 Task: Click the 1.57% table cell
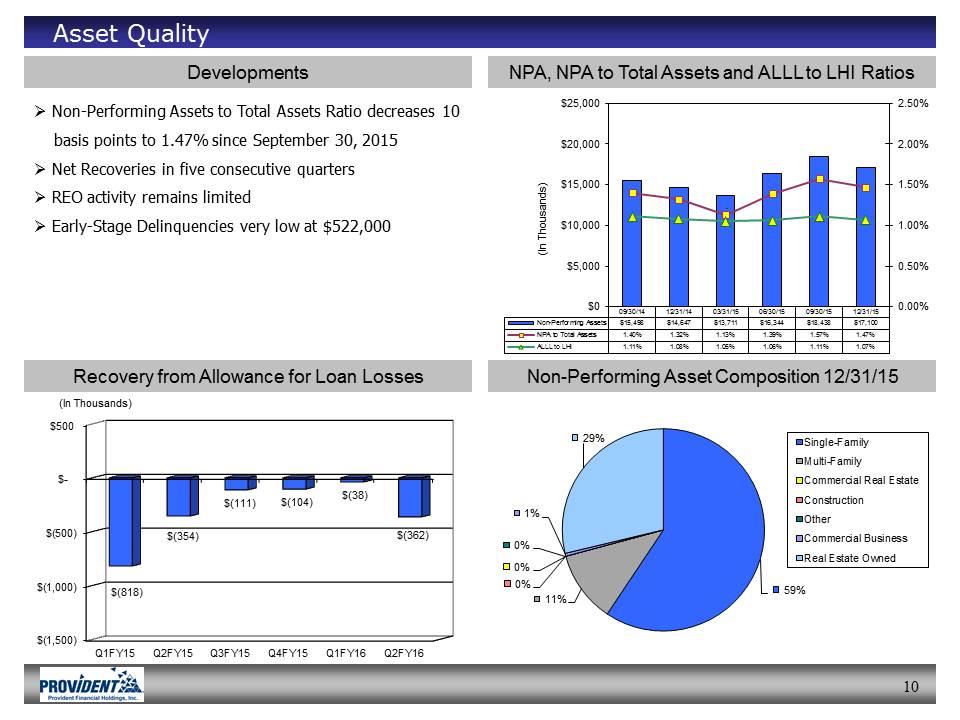pyautogui.click(x=819, y=335)
